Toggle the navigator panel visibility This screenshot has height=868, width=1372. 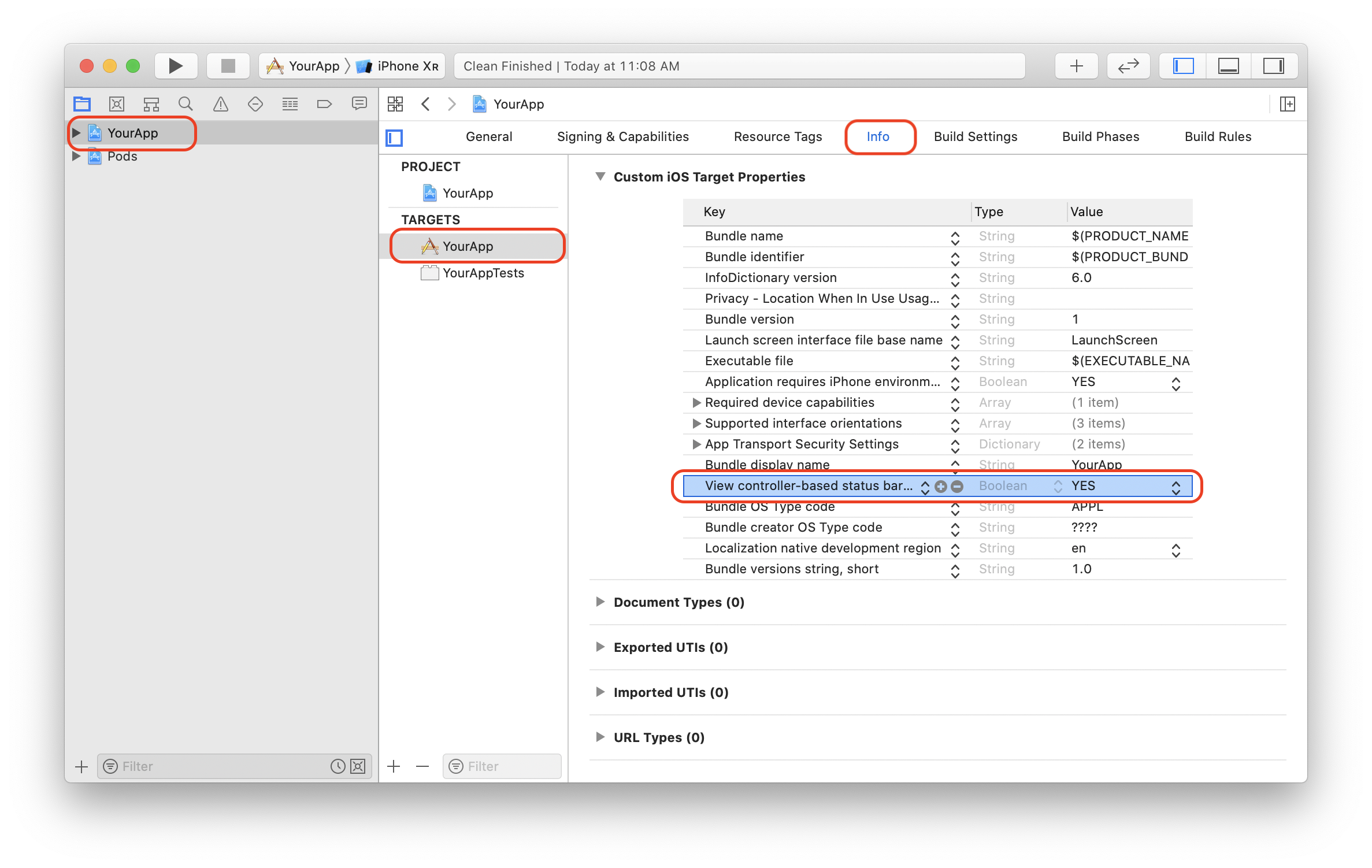click(1183, 66)
